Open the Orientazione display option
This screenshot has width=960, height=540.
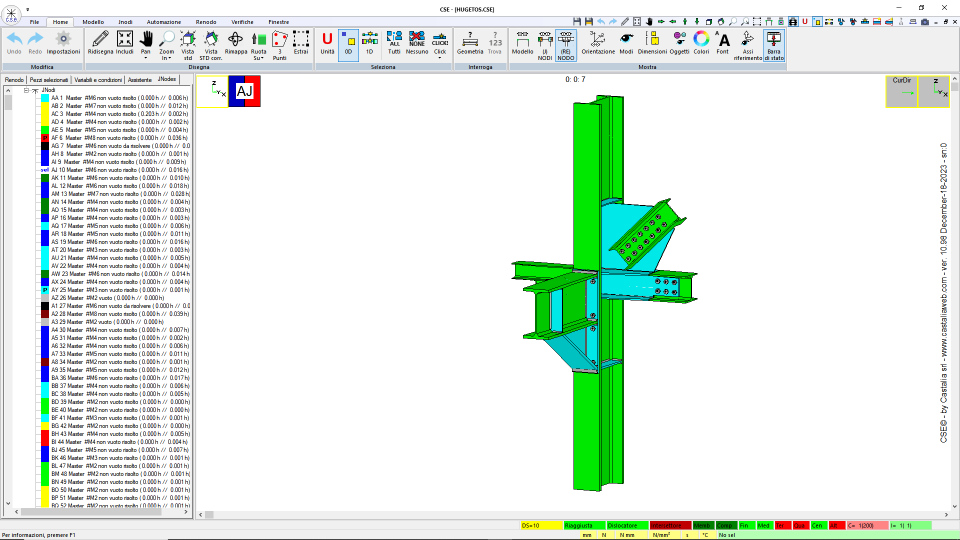598,43
